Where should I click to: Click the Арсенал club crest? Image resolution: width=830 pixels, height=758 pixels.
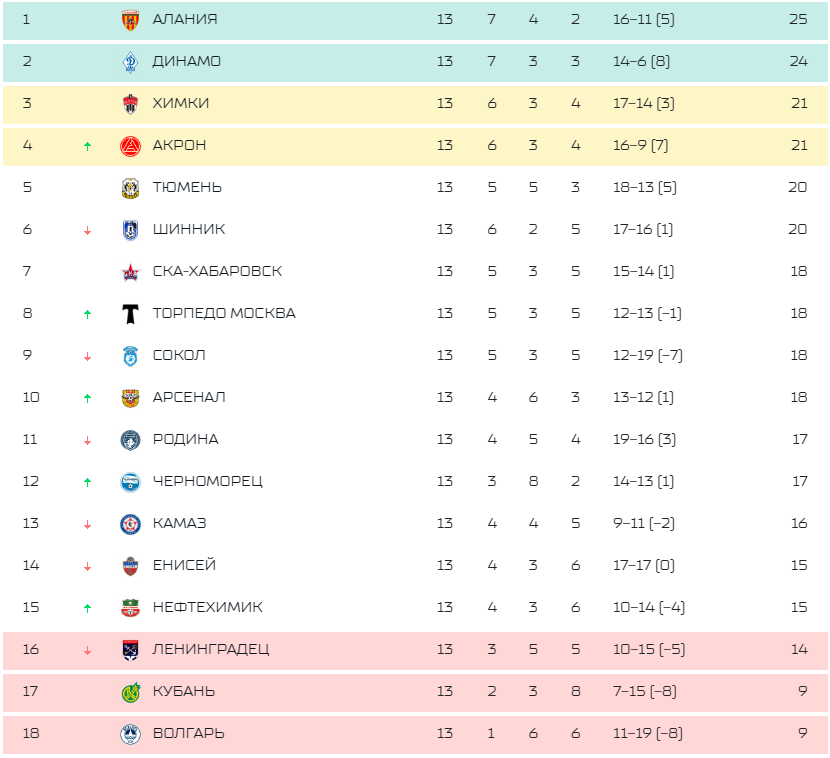coord(130,397)
